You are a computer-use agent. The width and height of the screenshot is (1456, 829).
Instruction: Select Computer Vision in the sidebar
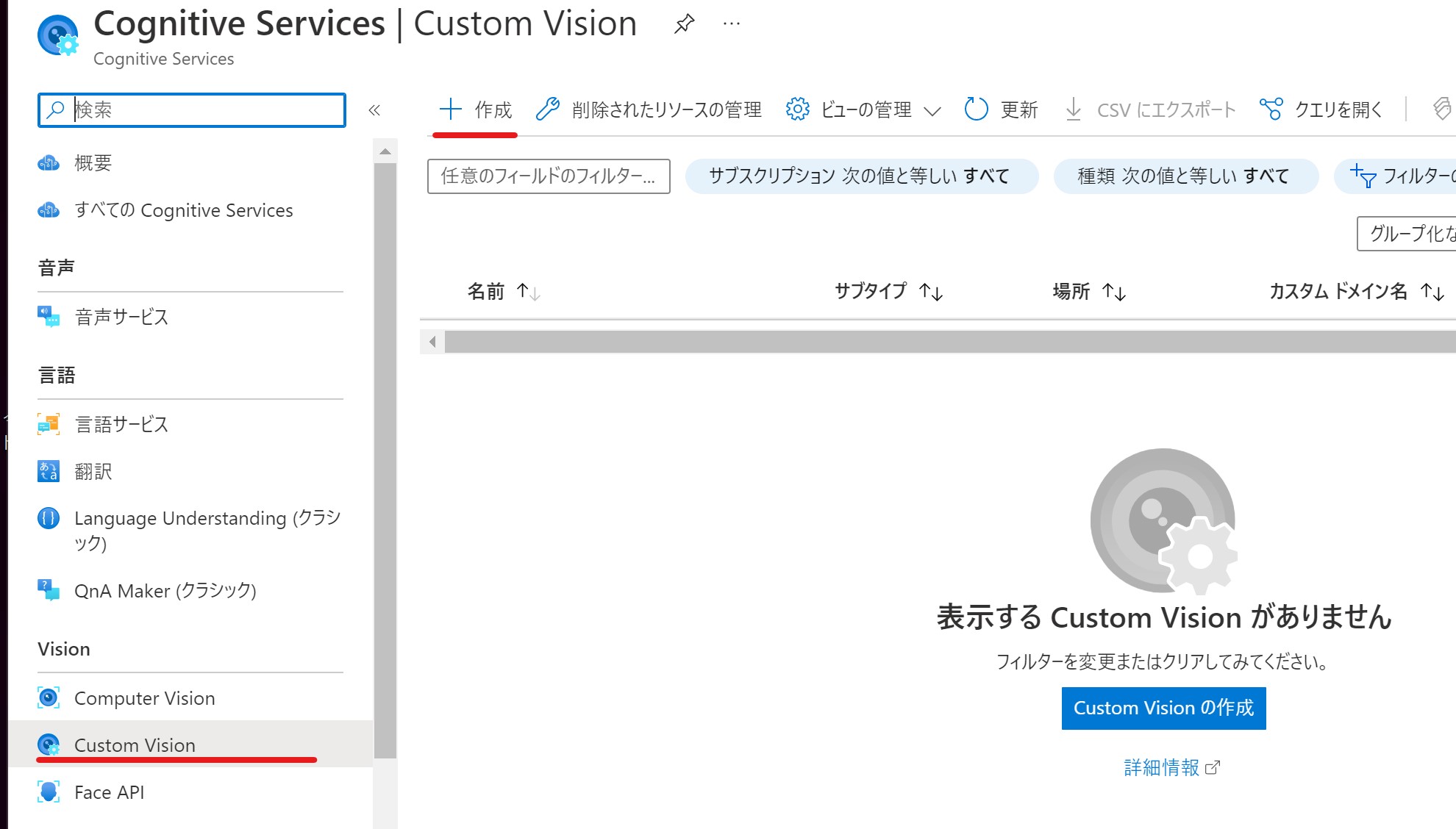(x=190, y=698)
